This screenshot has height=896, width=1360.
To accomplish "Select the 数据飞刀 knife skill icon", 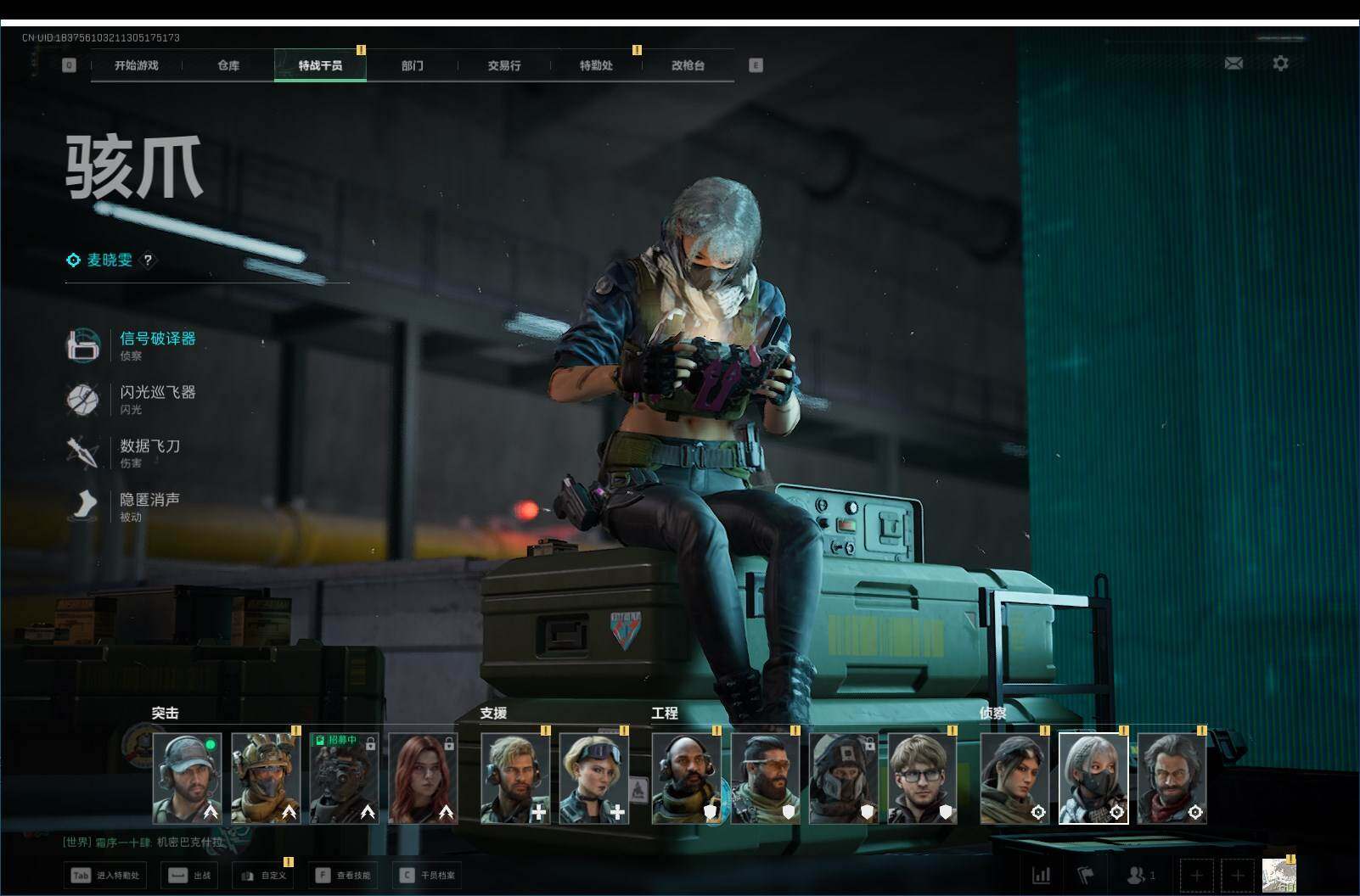I will 83,452.
